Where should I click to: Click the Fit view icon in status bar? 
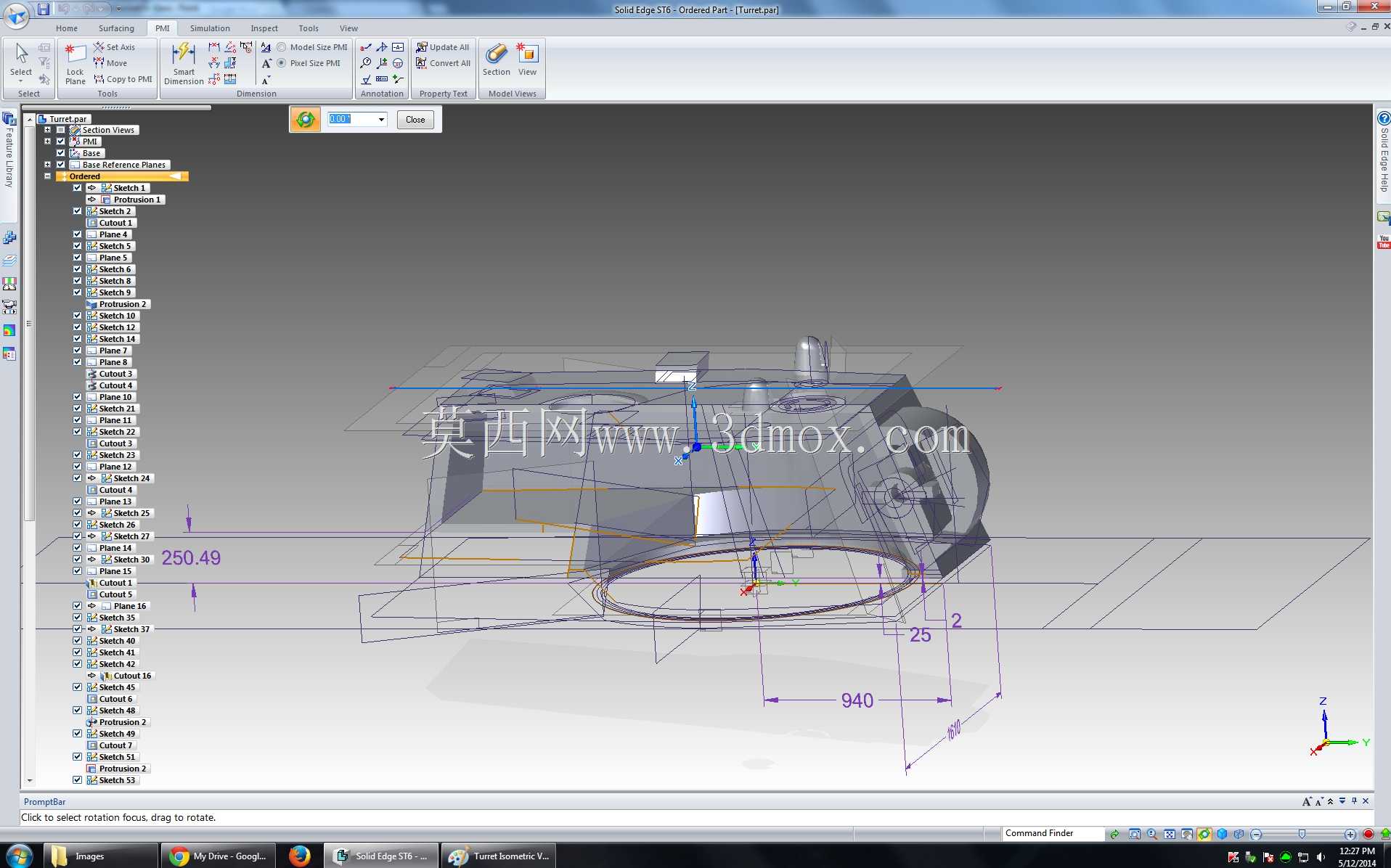(1170, 834)
